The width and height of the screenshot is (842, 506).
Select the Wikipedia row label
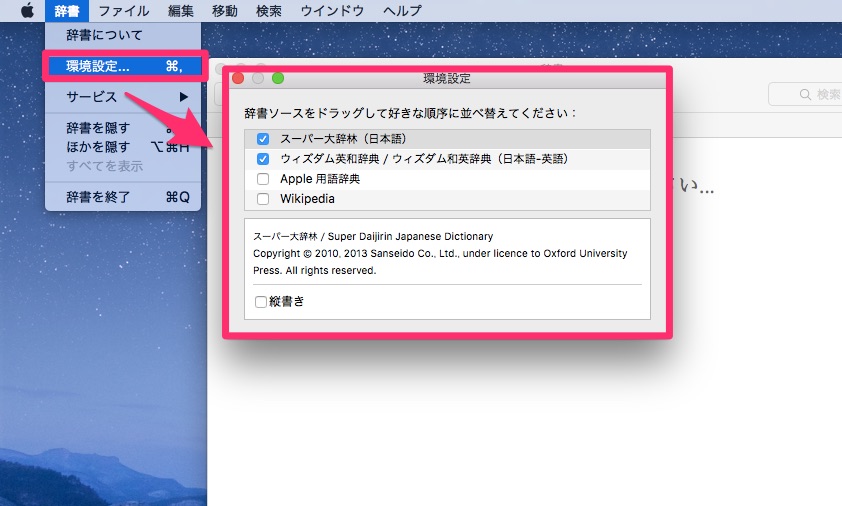pos(307,199)
